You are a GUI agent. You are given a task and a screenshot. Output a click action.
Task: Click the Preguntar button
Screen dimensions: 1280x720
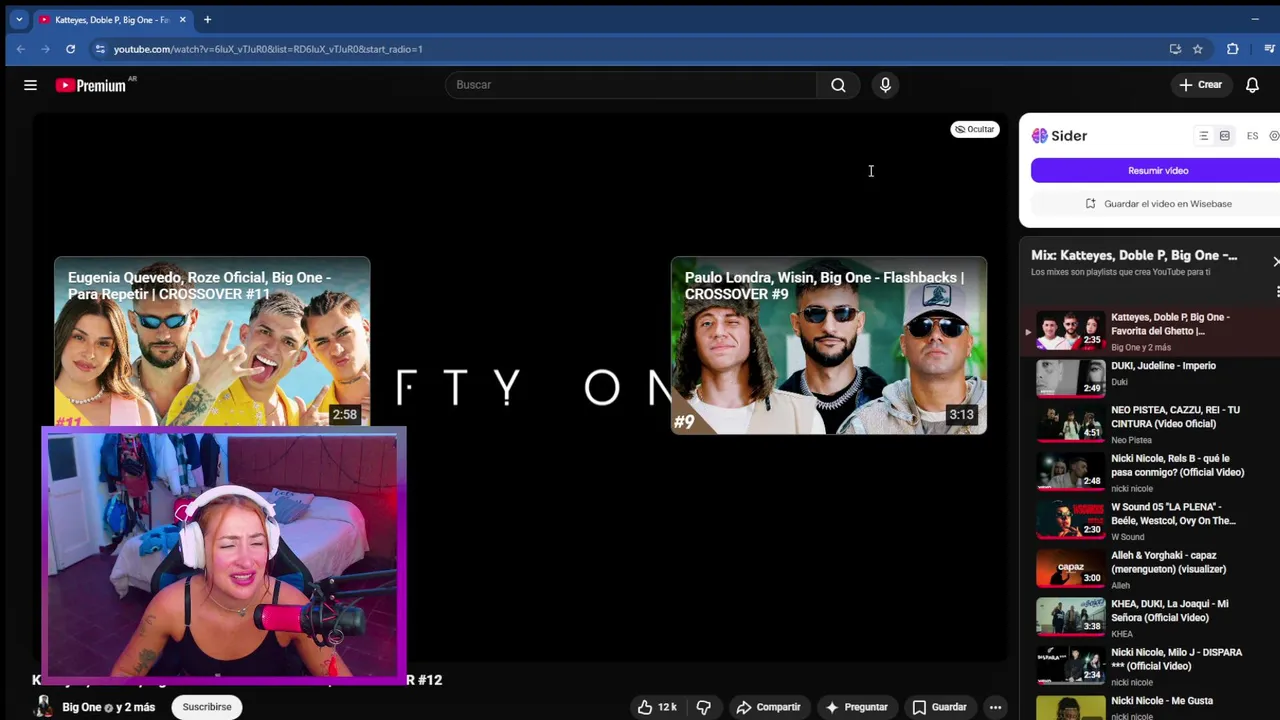click(x=856, y=707)
